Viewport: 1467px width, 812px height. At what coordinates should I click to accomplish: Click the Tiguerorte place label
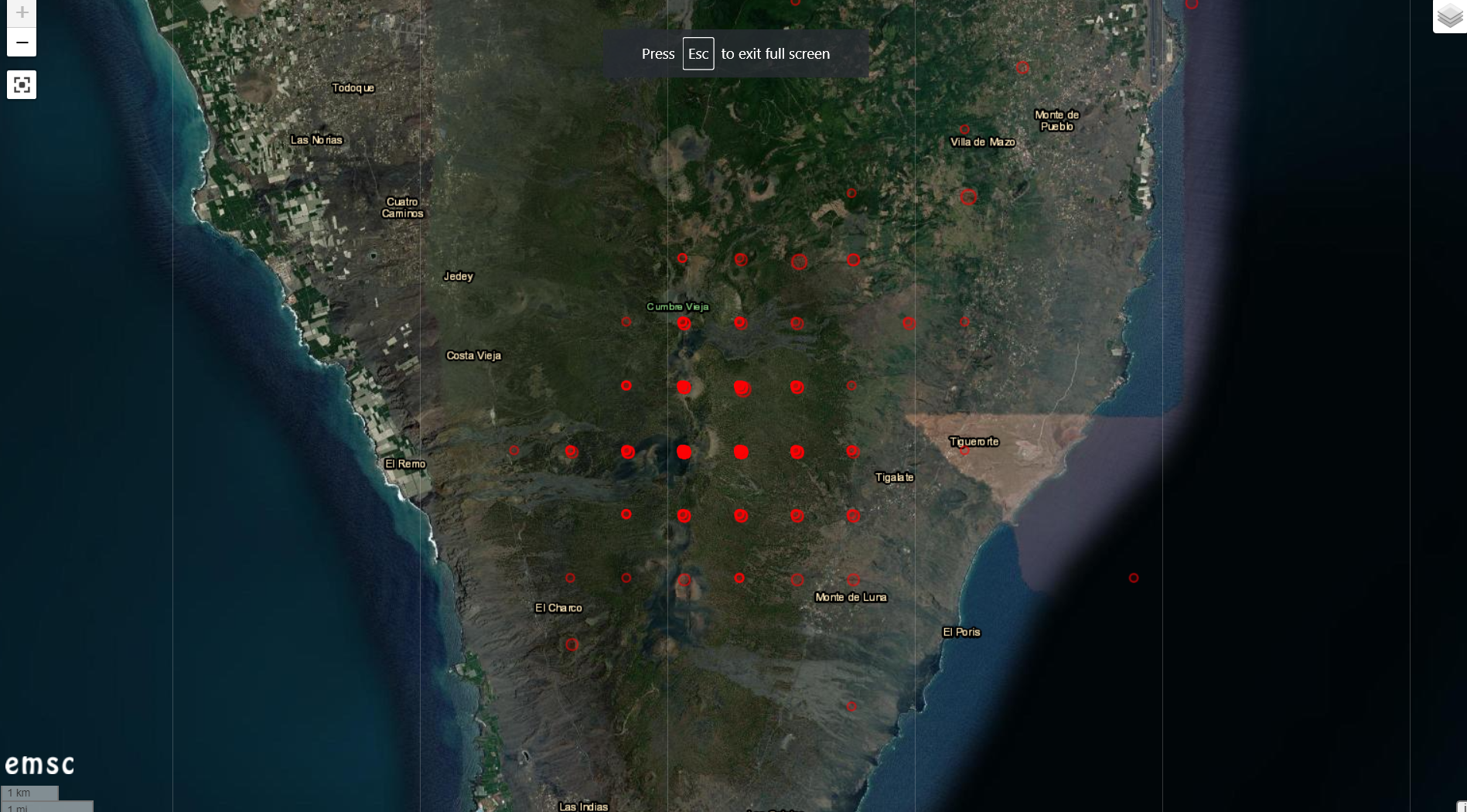click(974, 442)
